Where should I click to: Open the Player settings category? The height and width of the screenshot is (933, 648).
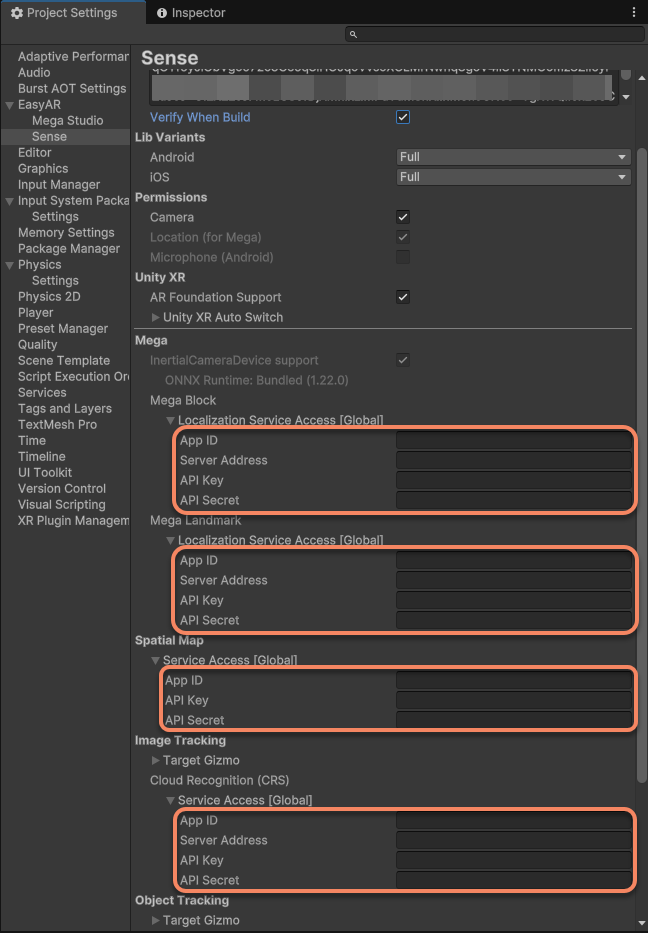(x=36, y=313)
